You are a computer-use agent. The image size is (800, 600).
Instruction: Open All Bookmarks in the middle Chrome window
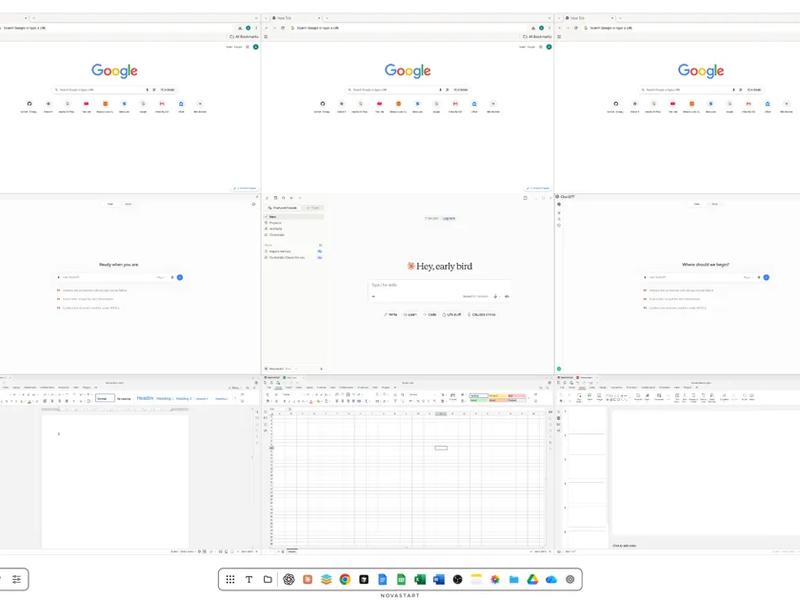click(537, 37)
